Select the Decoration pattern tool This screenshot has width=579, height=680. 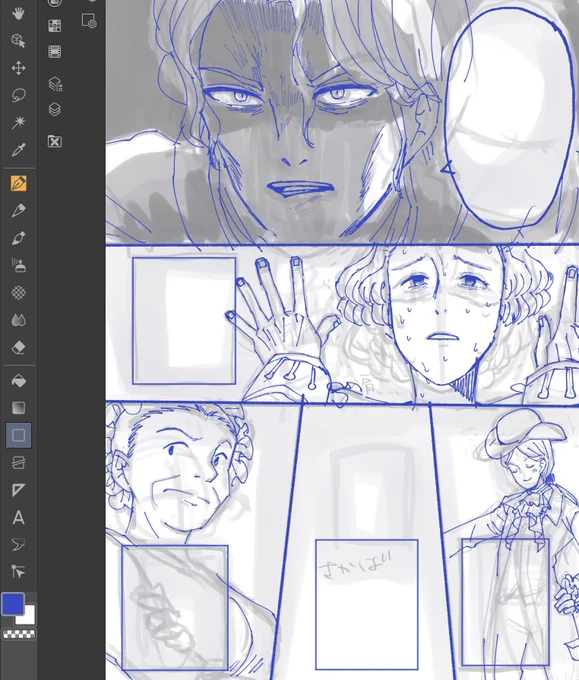tap(18, 293)
